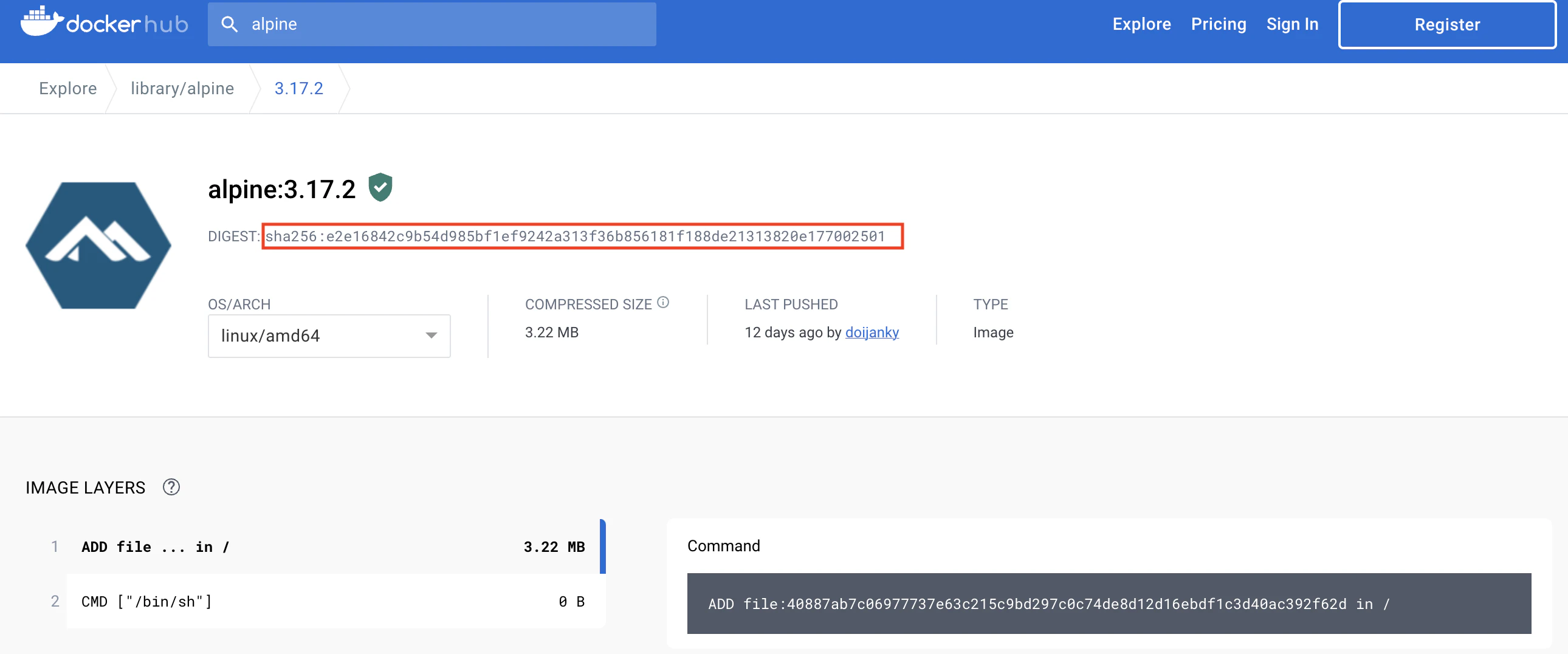This screenshot has height=654, width=1568.
Task: Click the Register button
Action: click(x=1447, y=24)
